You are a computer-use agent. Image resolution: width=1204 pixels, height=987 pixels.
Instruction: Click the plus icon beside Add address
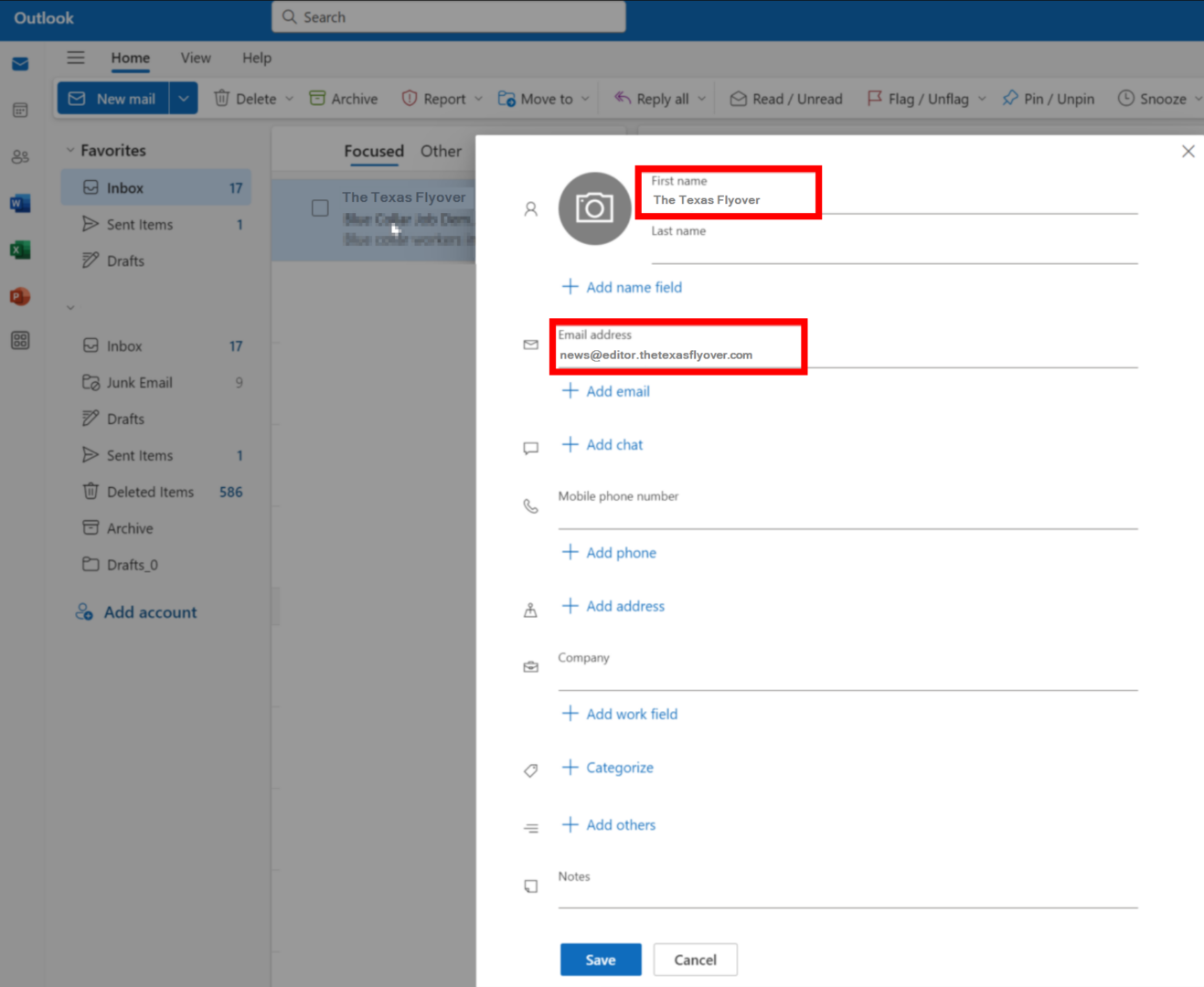[570, 606]
